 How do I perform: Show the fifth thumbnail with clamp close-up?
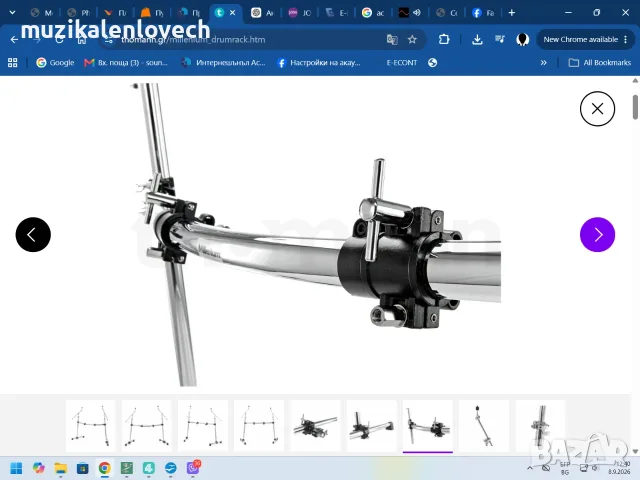pos(315,425)
